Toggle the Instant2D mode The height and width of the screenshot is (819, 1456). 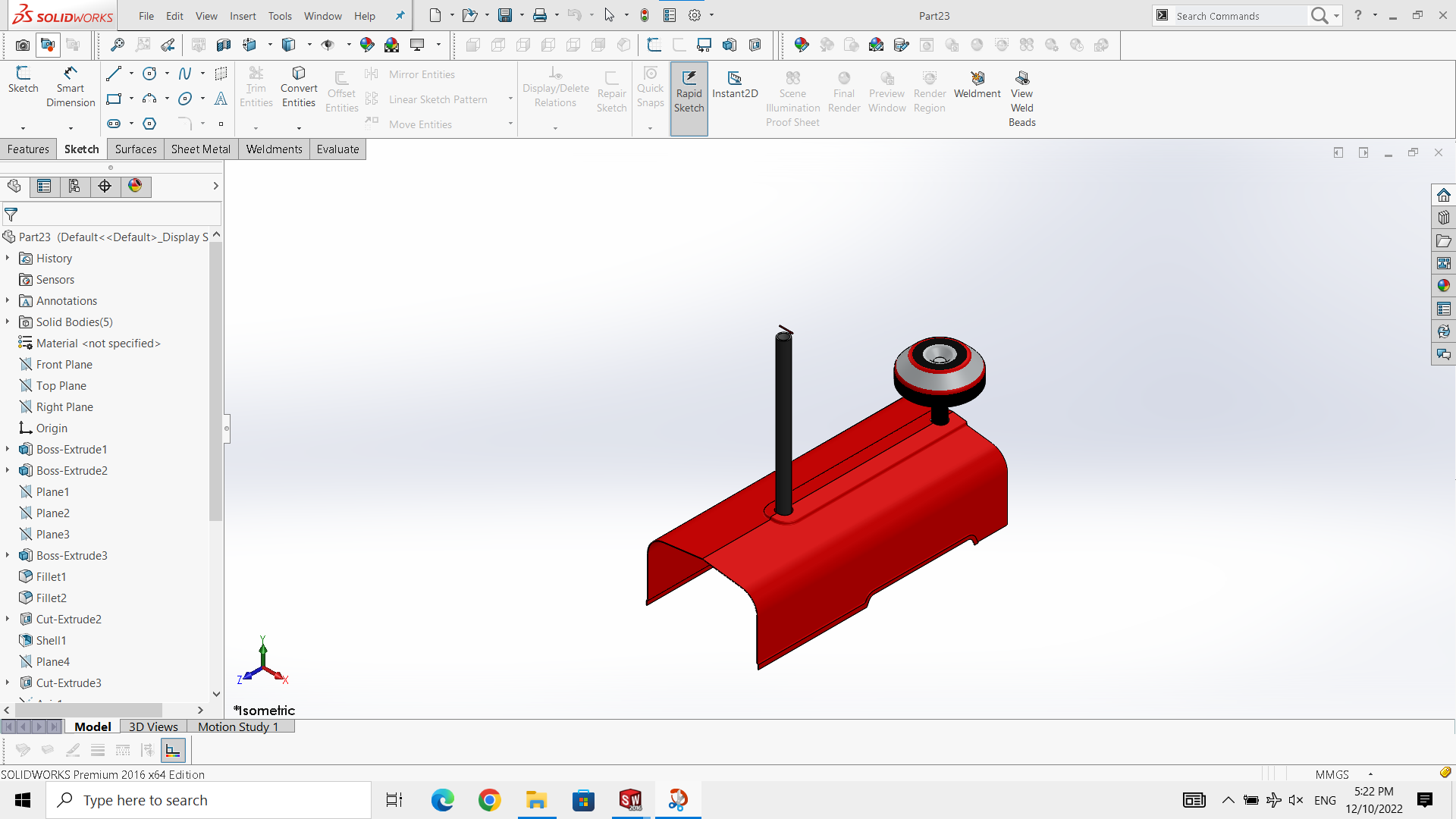click(x=734, y=83)
